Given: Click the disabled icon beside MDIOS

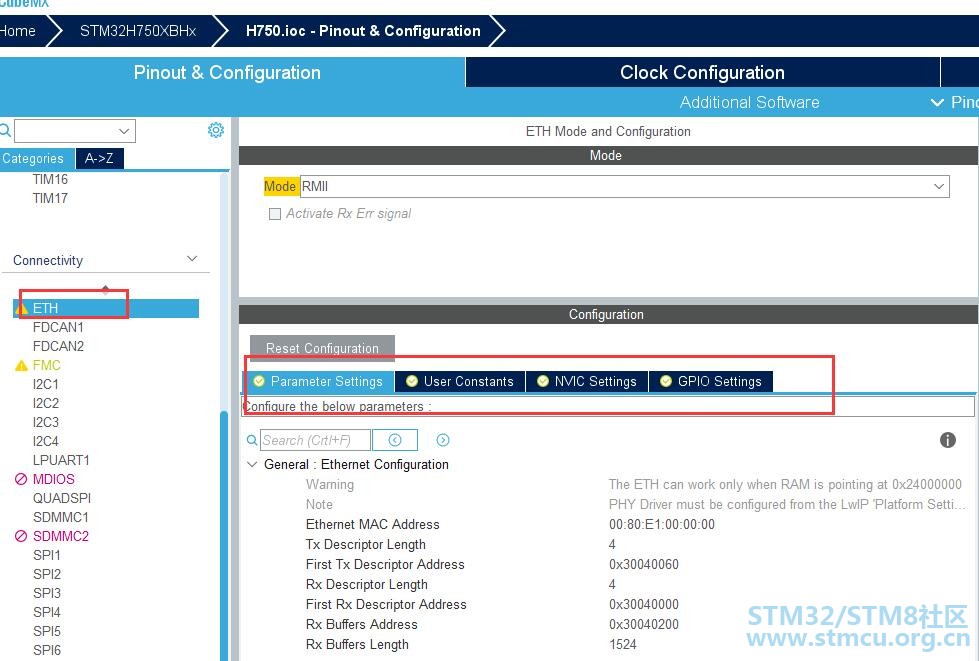Looking at the screenshot, I should coord(21,479).
